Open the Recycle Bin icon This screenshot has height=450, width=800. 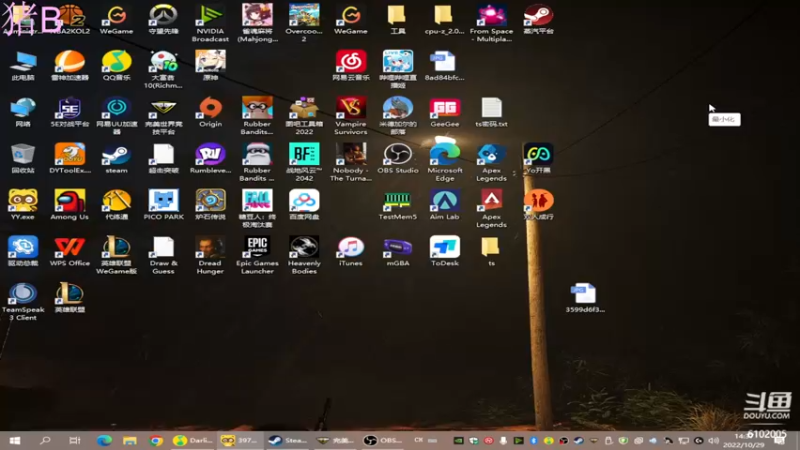pos(23,159)
